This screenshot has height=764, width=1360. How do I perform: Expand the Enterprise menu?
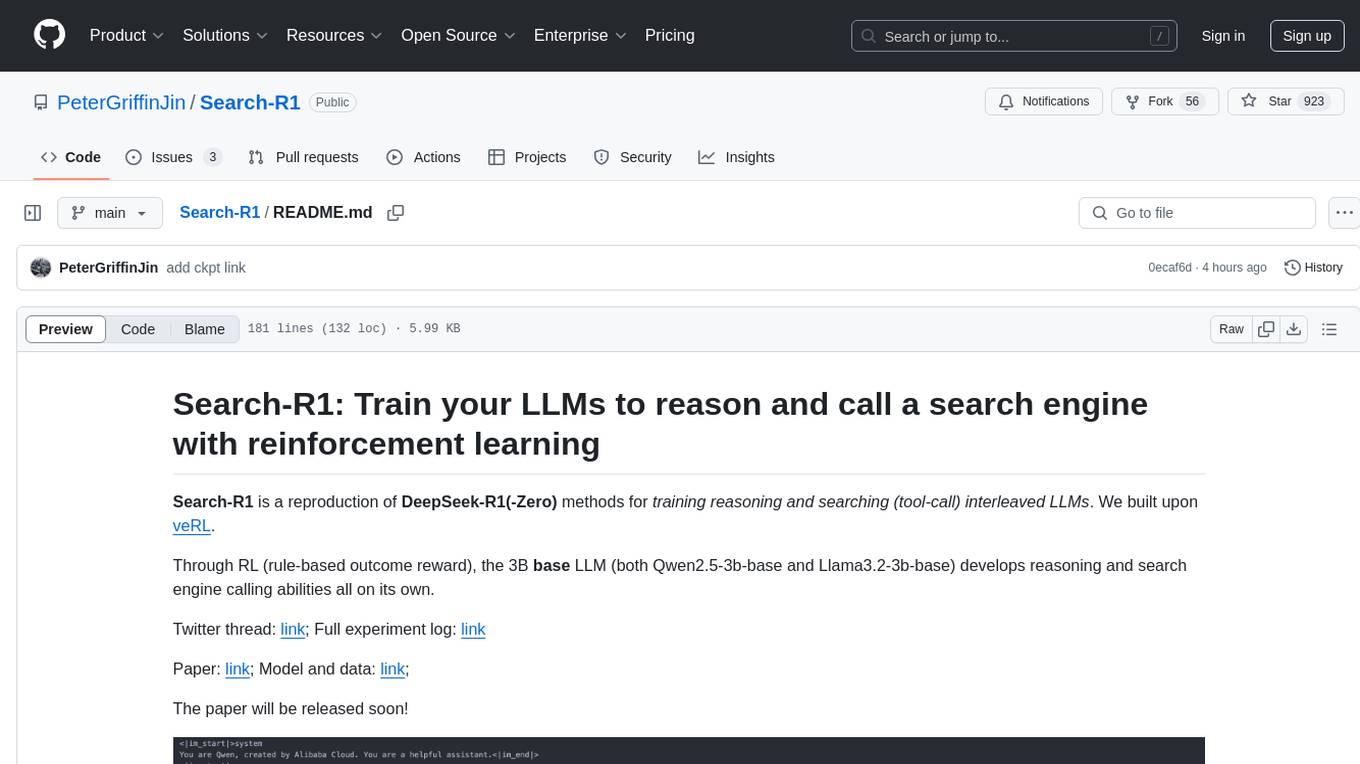tap(581, 35)
